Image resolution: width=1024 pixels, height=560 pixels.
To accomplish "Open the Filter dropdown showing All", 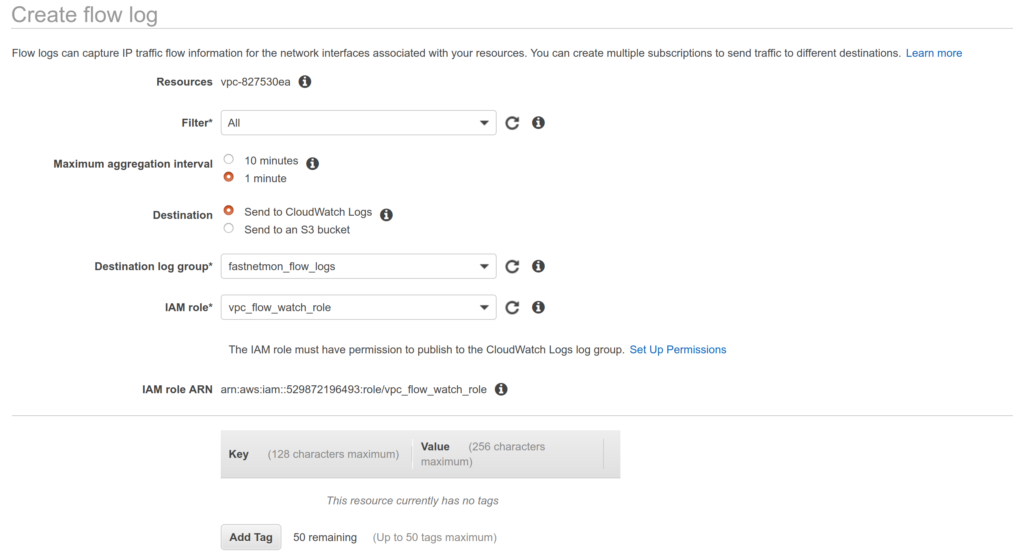I will (359, 123).
